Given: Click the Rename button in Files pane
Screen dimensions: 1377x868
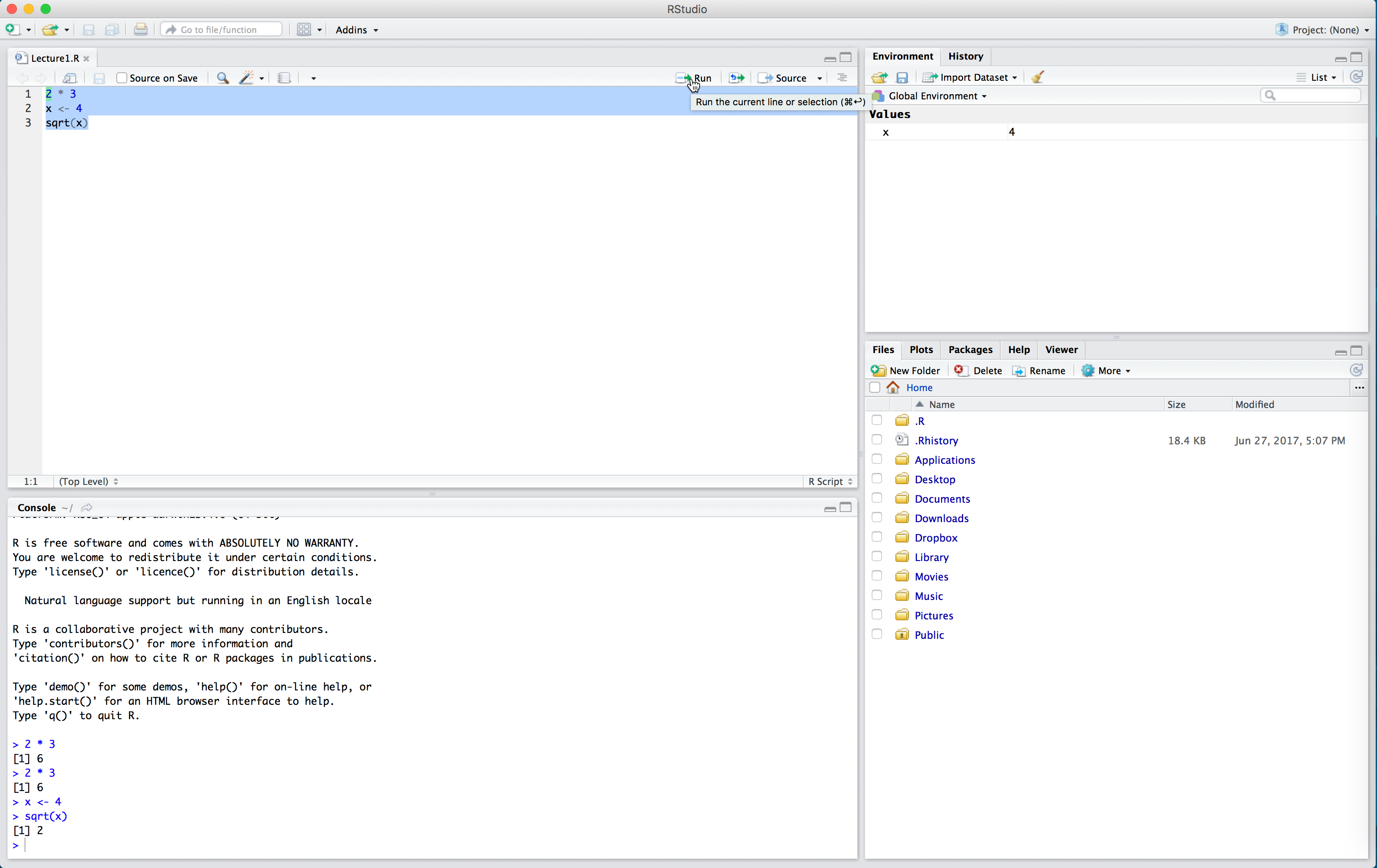Looking at the screenshot, I should coord(1039,370).
